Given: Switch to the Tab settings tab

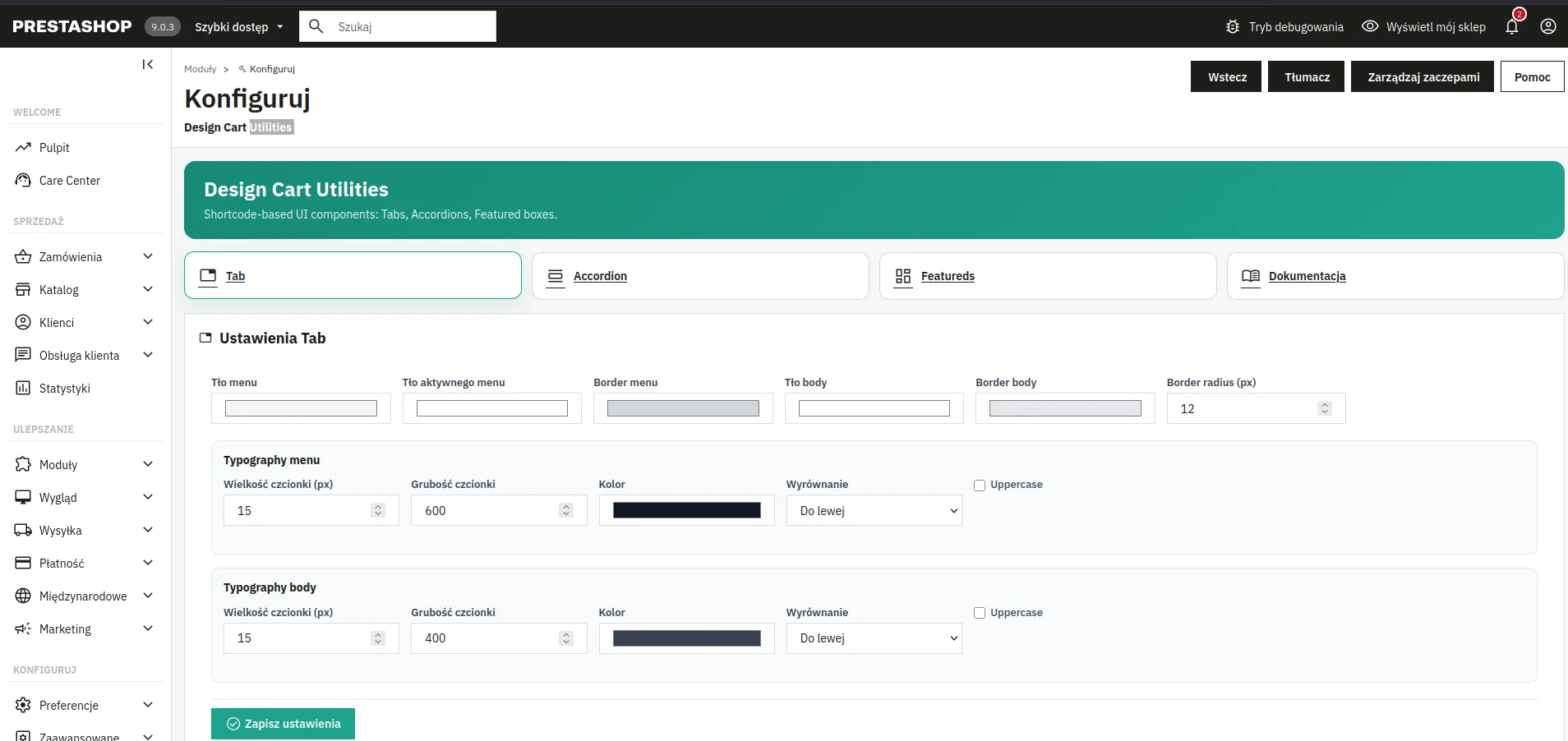Looking at the screenshot, I should click(x=353, y=275).
